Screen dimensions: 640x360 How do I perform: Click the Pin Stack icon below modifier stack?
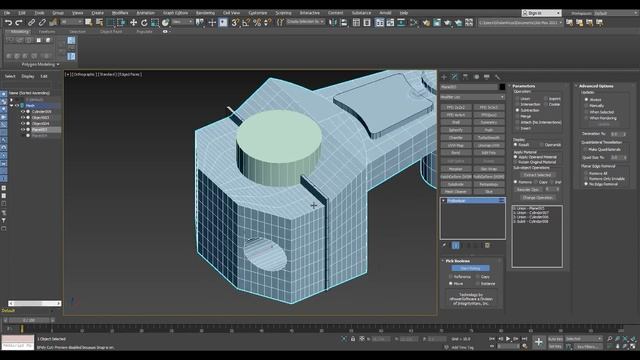coord(444,245)
